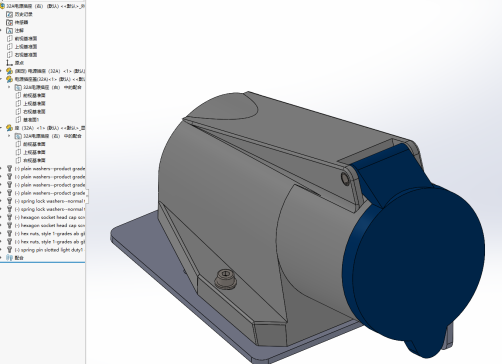502x364 pixels.
Task: Click the mates folder icon under 电源插座盖(32A)
Action: pos(18,87)
